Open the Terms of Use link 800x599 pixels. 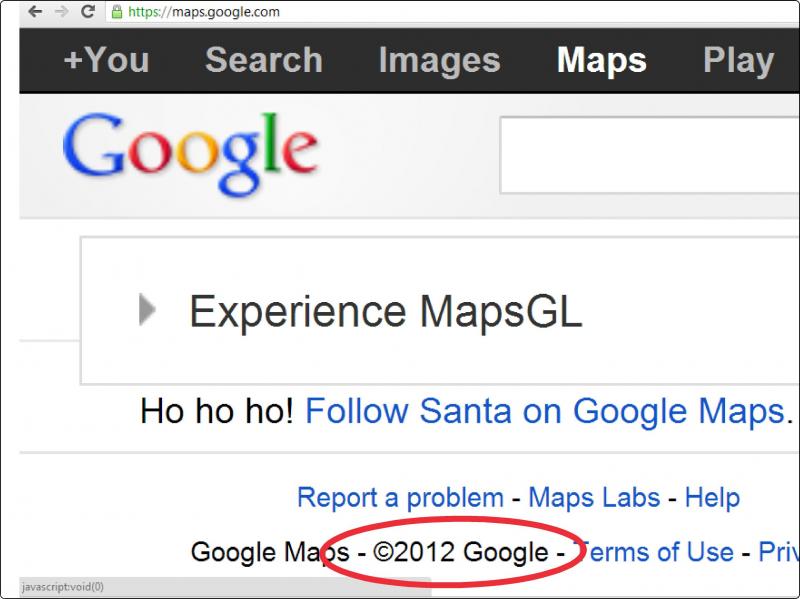(x=653, y=552)
